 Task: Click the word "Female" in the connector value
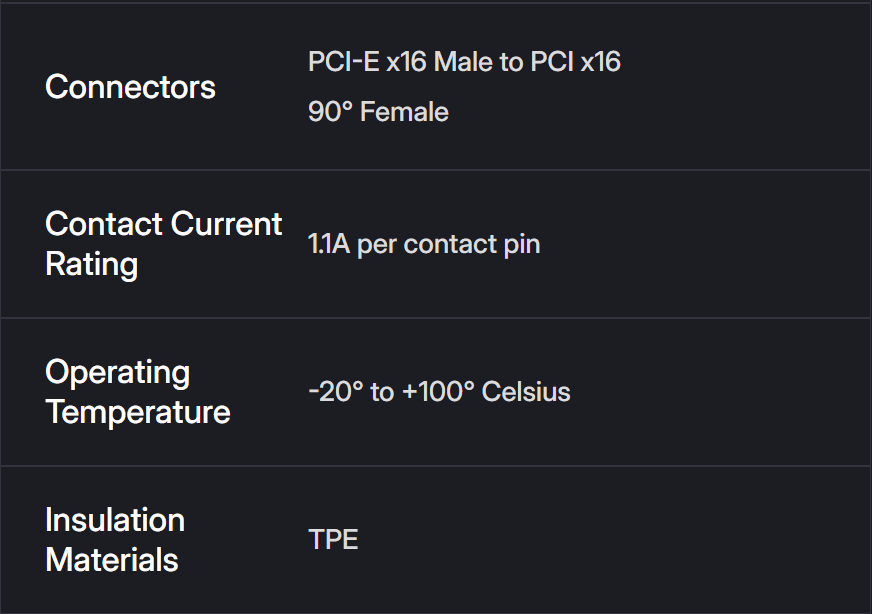pos(404,112)
